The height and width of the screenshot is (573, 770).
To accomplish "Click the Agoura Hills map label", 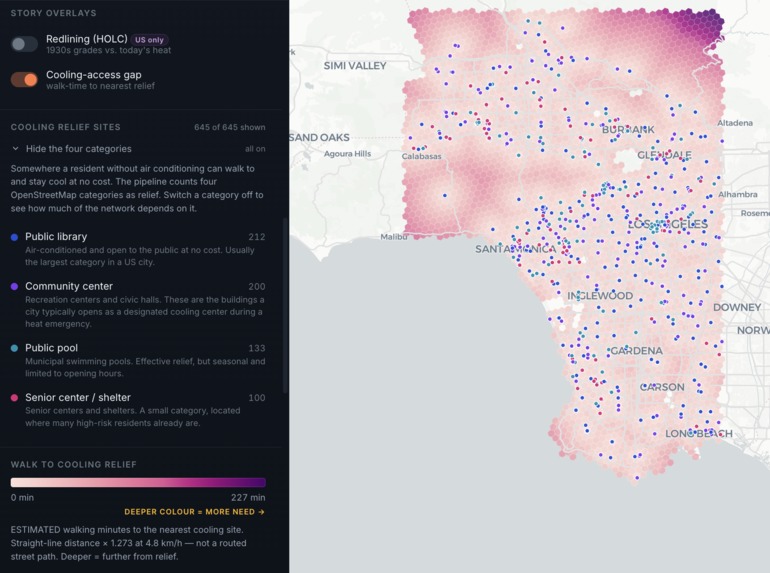I will point(348,154).
